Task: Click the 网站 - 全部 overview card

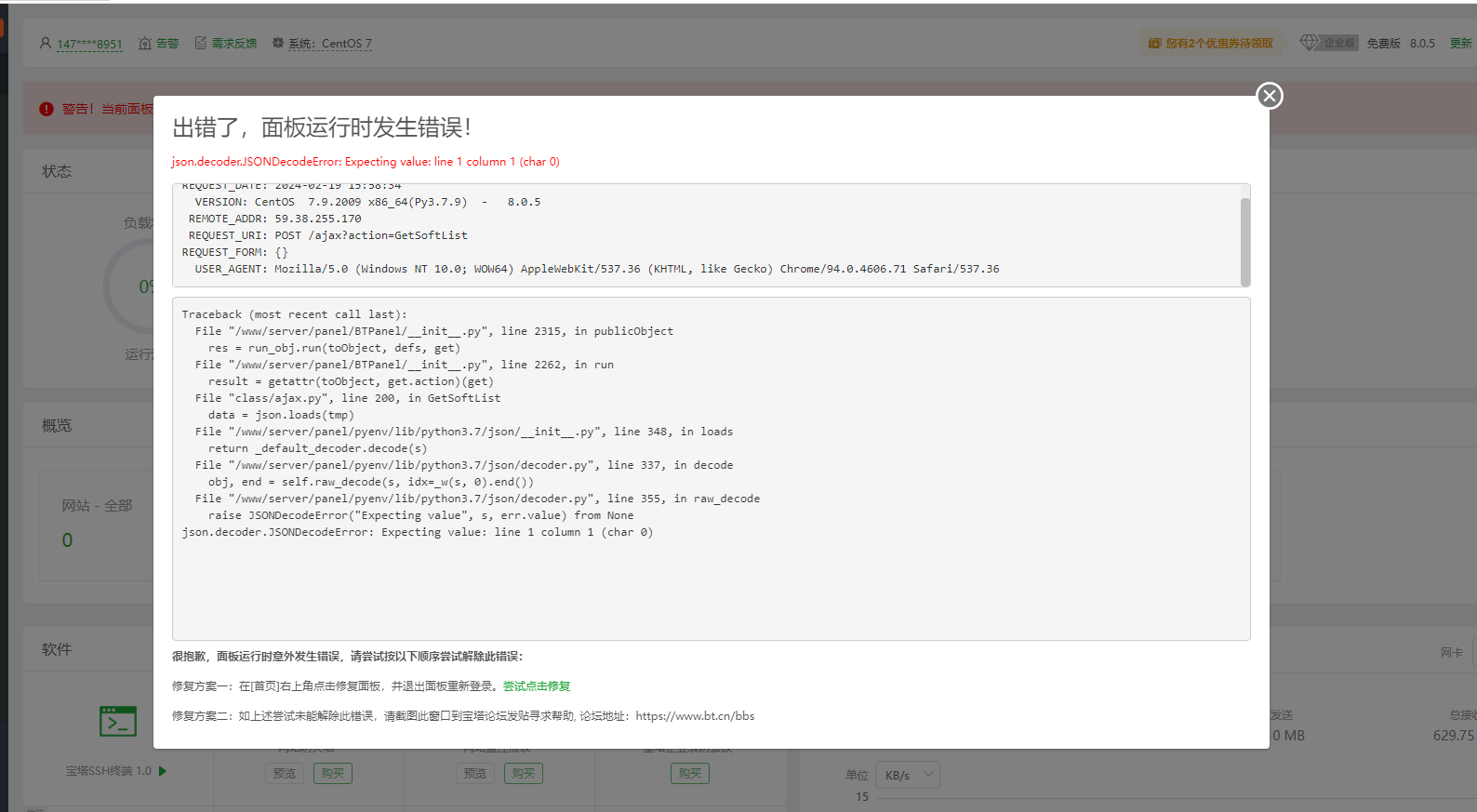Action: [x=97, y=526]
